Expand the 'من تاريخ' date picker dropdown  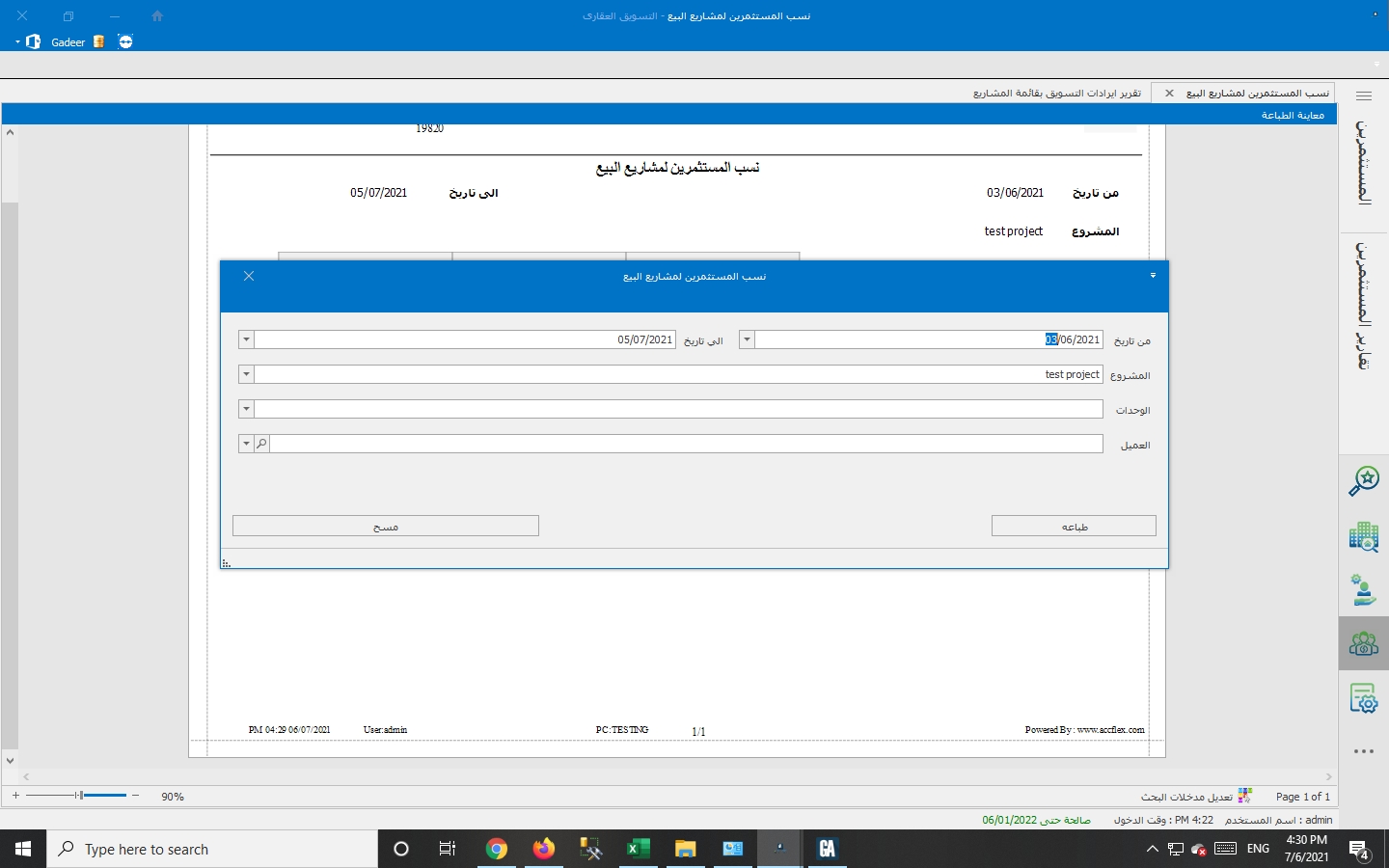point(747,339)
